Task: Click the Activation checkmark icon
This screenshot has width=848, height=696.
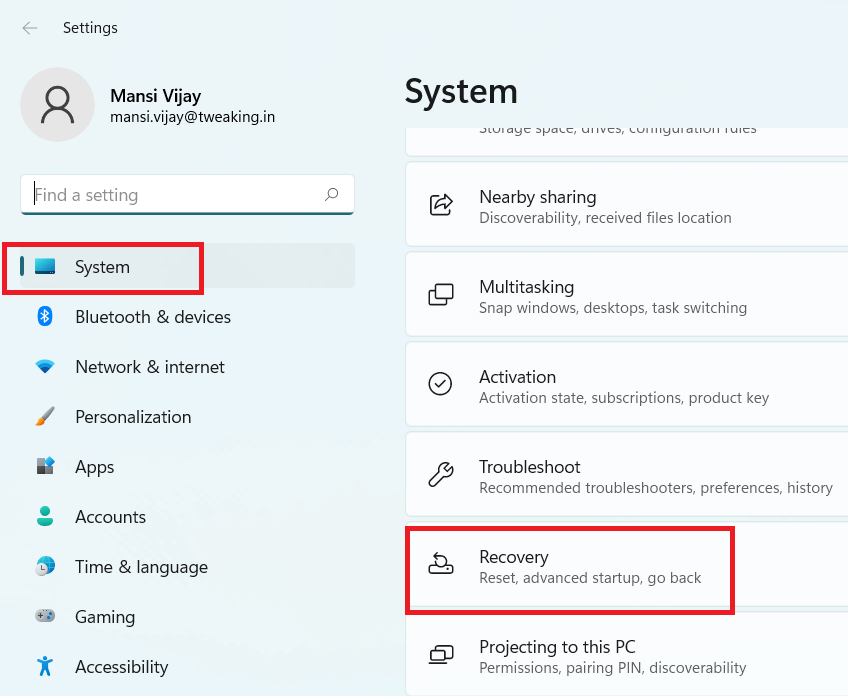Action: (440, 384)
